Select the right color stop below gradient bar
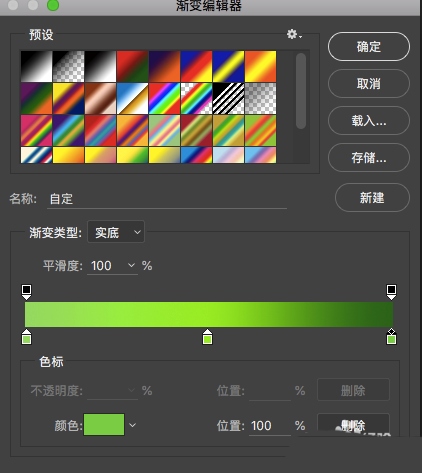 click(391, 337)
